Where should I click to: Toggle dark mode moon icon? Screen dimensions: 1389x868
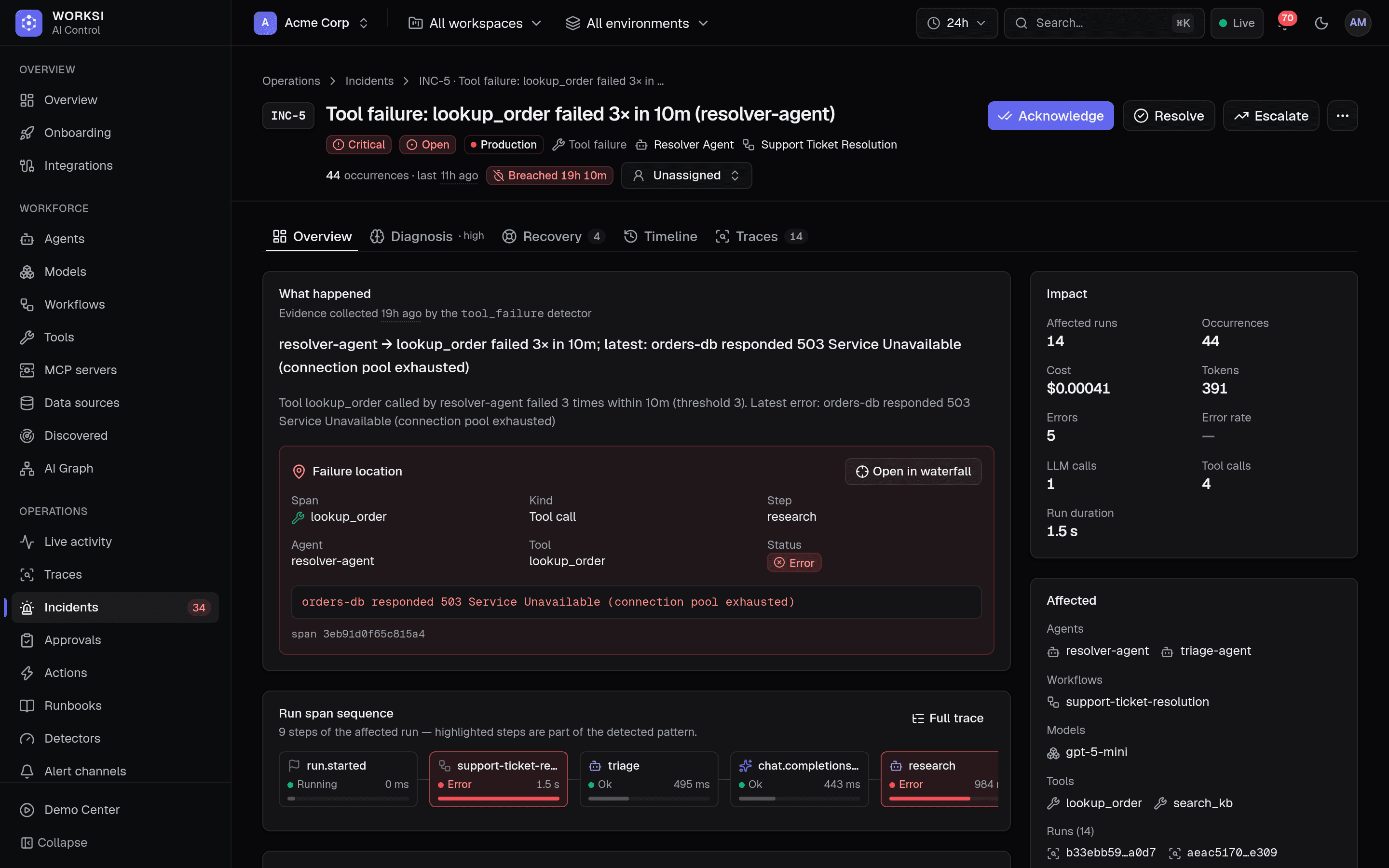coord(1321,23)
